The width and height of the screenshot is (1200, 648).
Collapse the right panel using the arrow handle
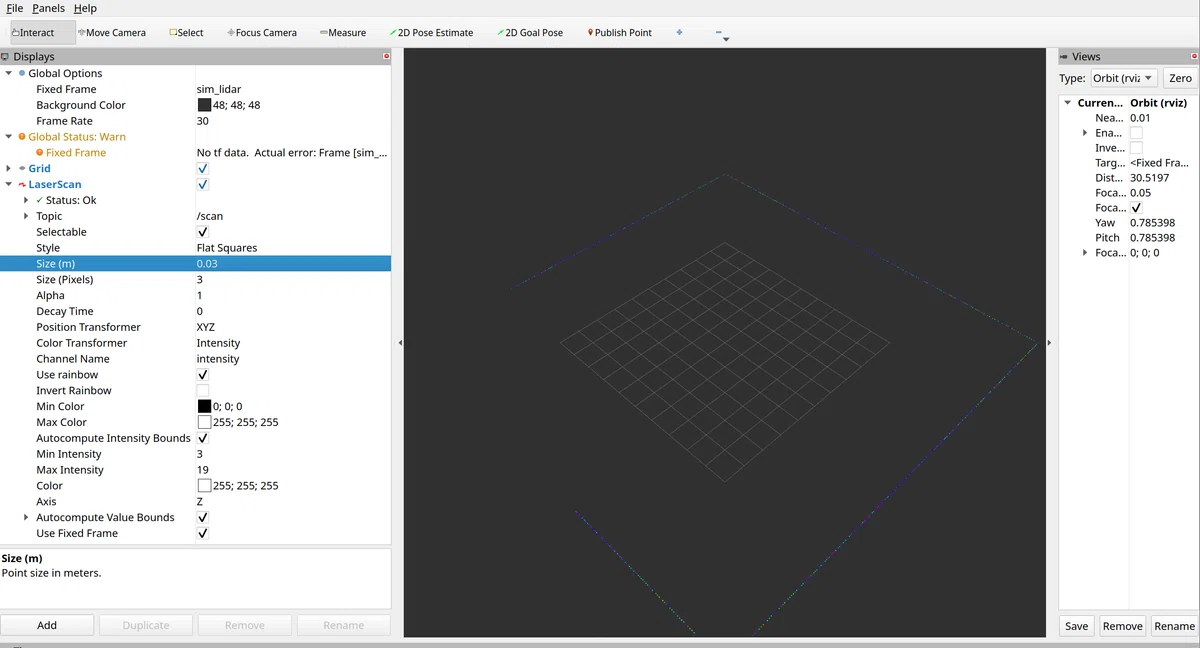coord(1049,343)
